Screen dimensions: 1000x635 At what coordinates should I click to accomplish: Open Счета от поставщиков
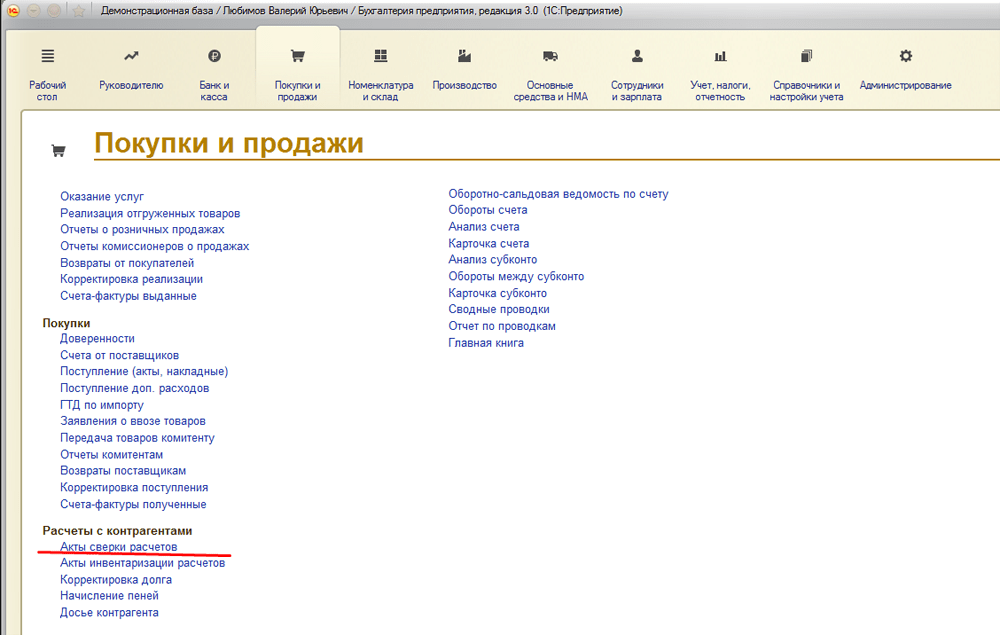[119, 355]
